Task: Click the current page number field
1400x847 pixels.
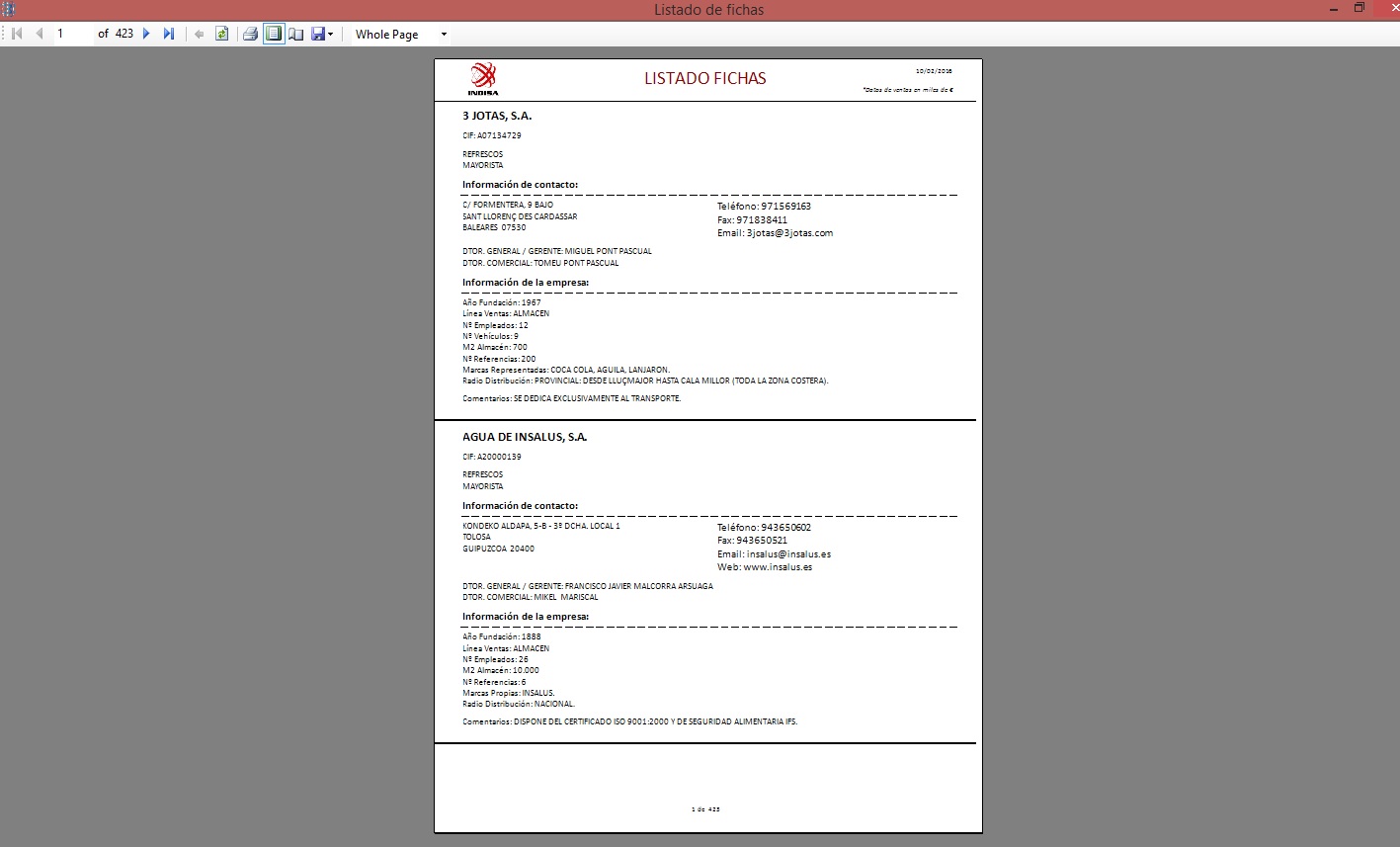Action: pyautogui.click(x=72, y=34)
